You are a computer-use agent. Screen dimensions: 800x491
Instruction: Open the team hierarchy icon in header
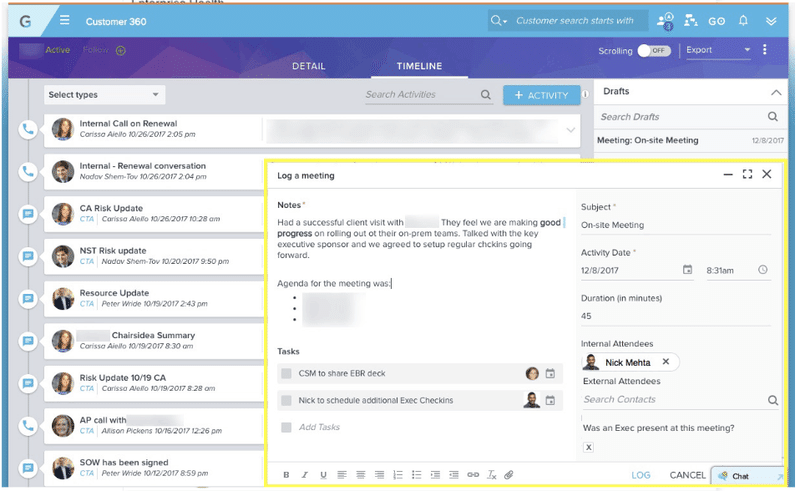(x=691, y=21)
